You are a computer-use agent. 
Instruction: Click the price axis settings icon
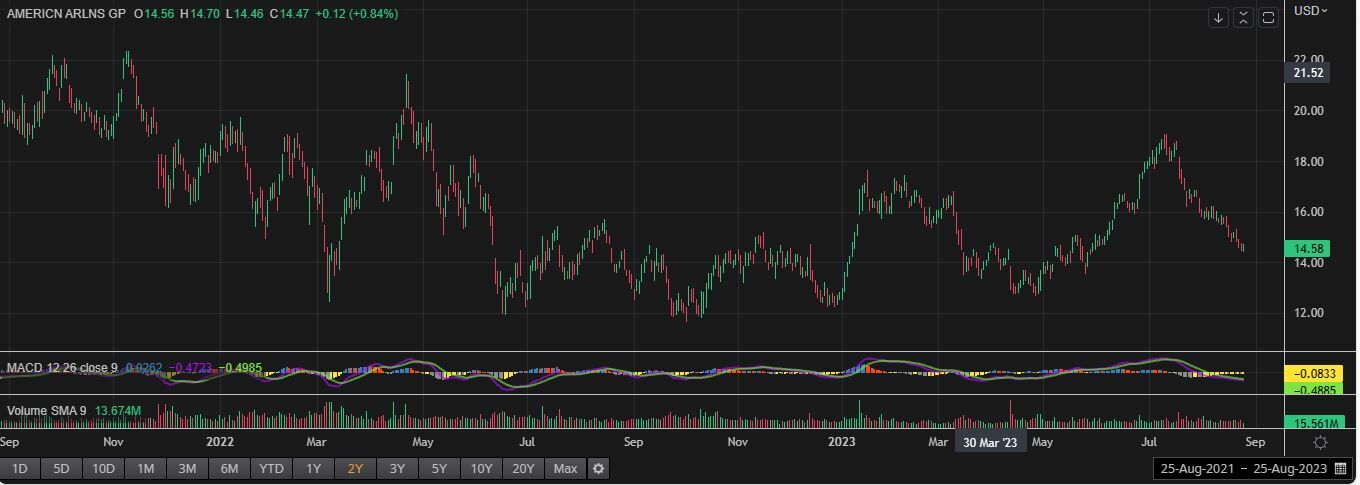[1320, 442]
